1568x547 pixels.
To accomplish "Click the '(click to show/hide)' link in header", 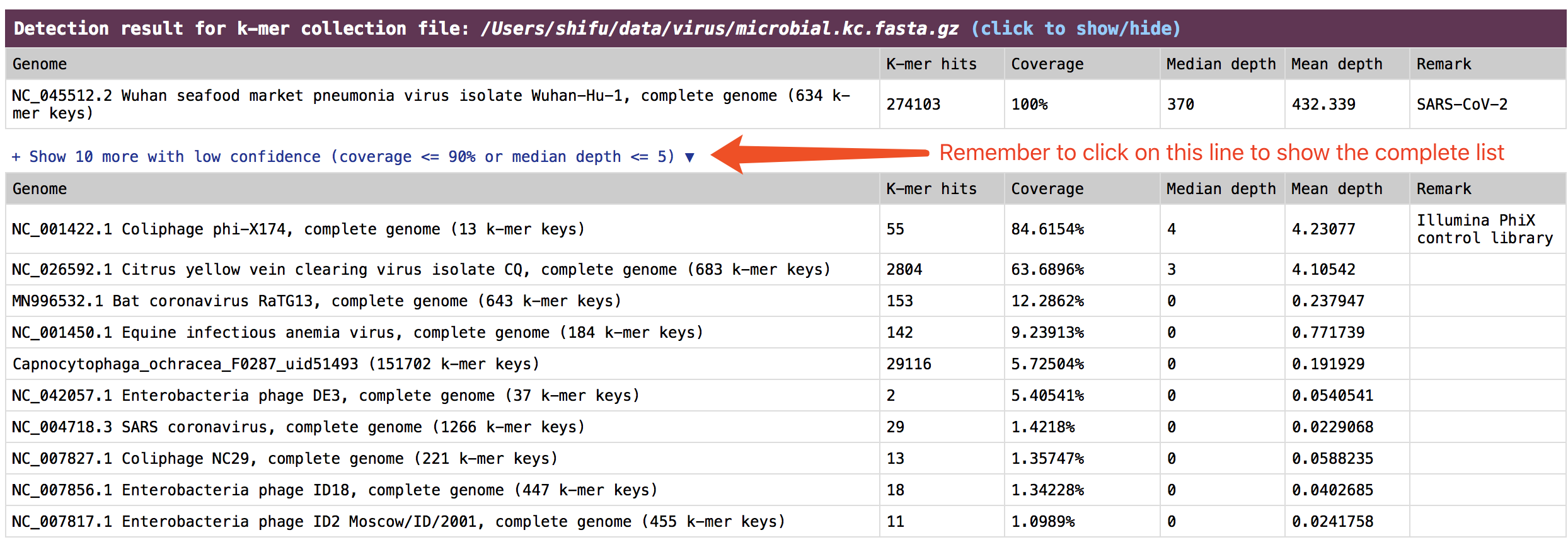I will click(x=1075, y=28).
